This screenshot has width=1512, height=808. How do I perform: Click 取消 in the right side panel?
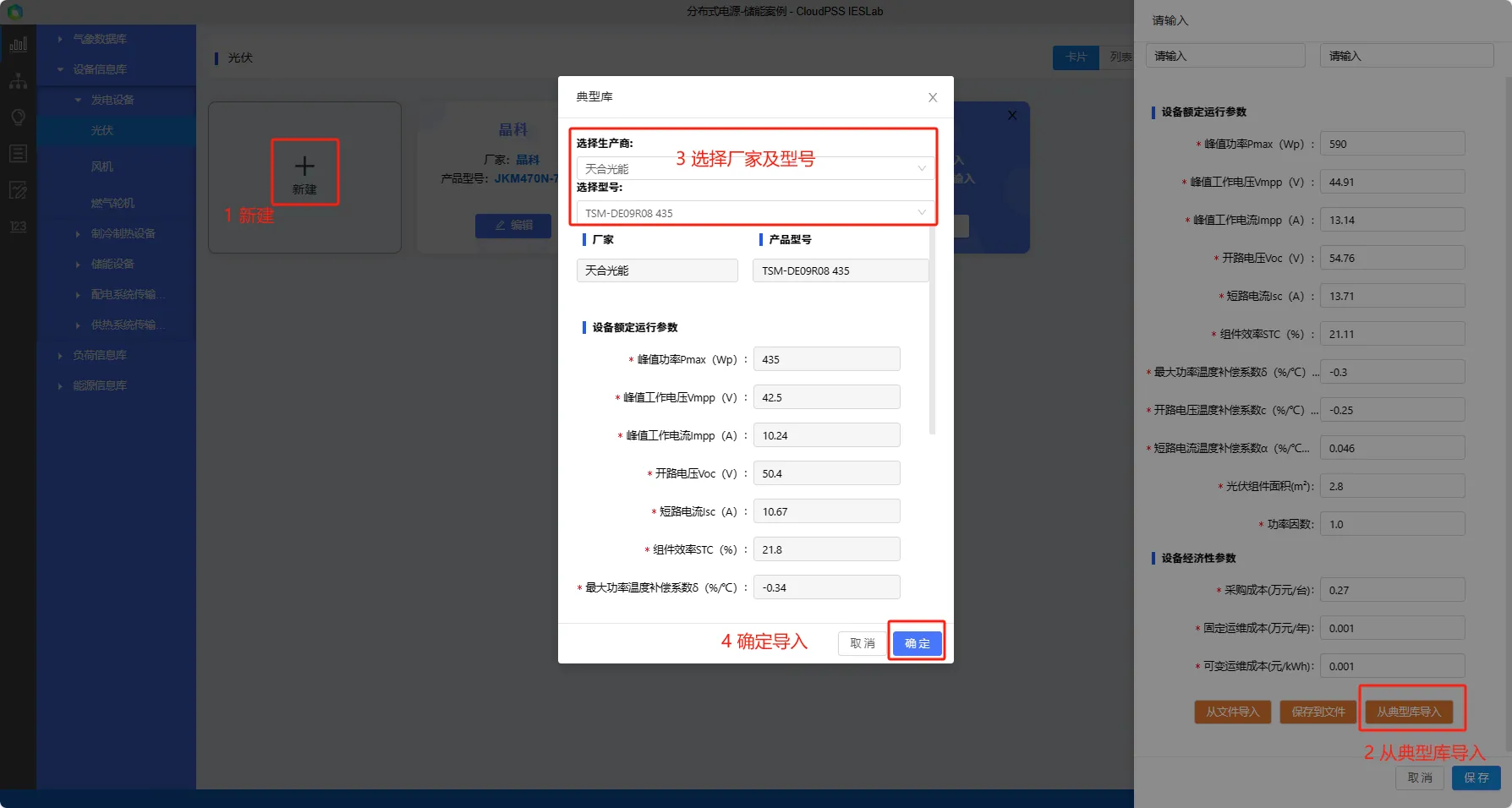pyautogui.click(x=1420, y=778)
